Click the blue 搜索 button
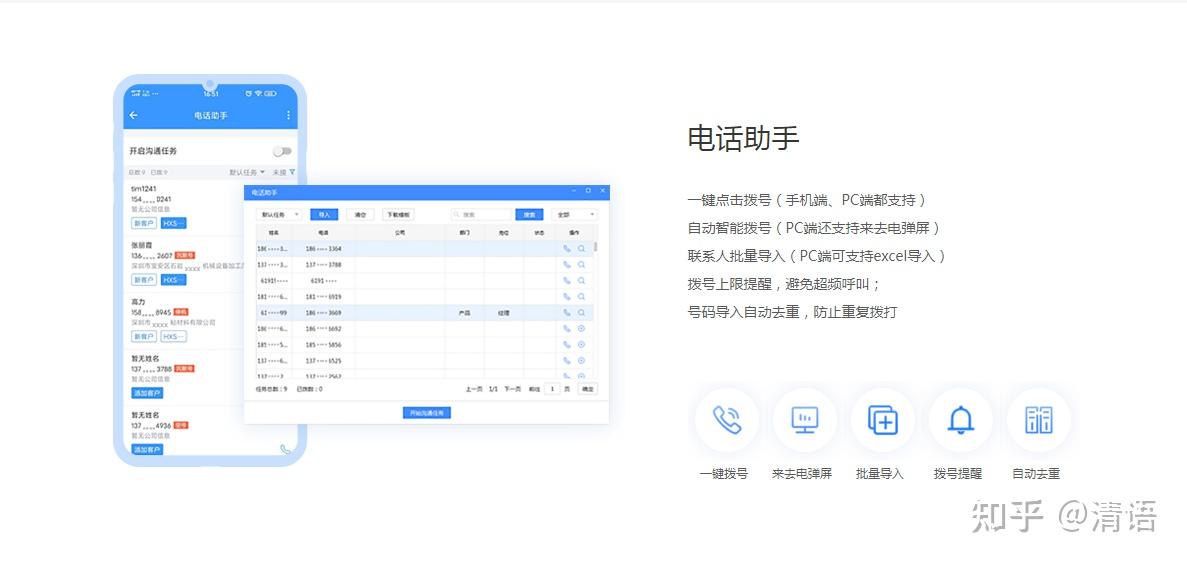The image size is (1187, 564). tap(529, 215)
